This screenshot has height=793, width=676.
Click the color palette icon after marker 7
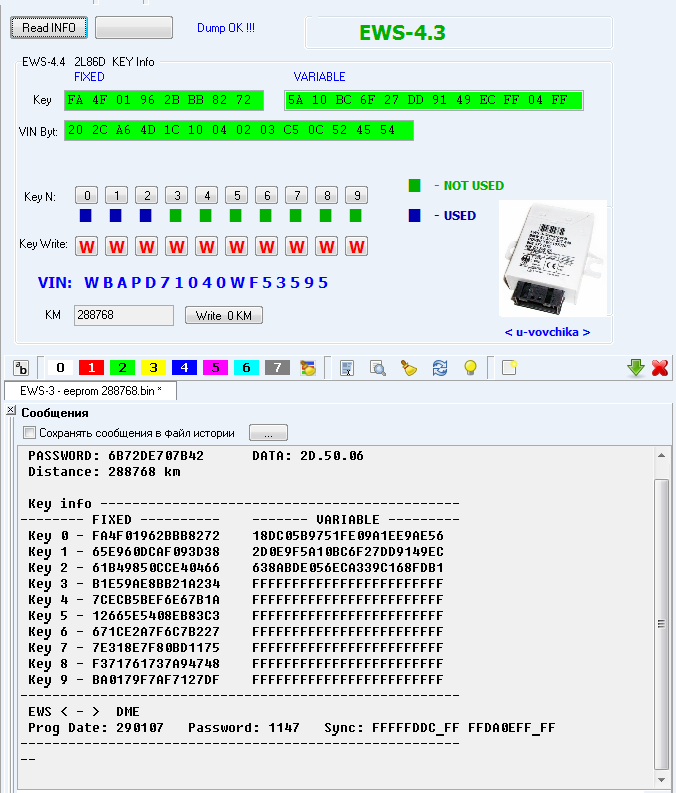(309, 368)
